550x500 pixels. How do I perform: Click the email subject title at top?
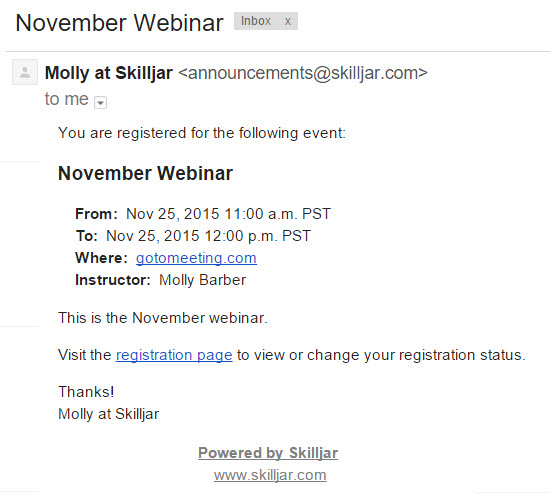pyautogui.click(x=119, y=23)
